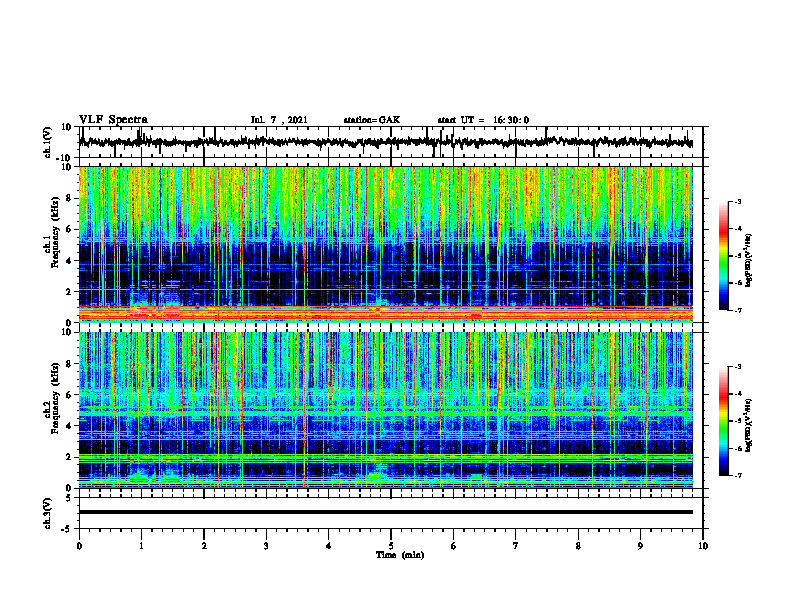The height and width of the screenshot is (612, 792).
Task: Click time axis tick label '5'
Action: click(391, 546)
